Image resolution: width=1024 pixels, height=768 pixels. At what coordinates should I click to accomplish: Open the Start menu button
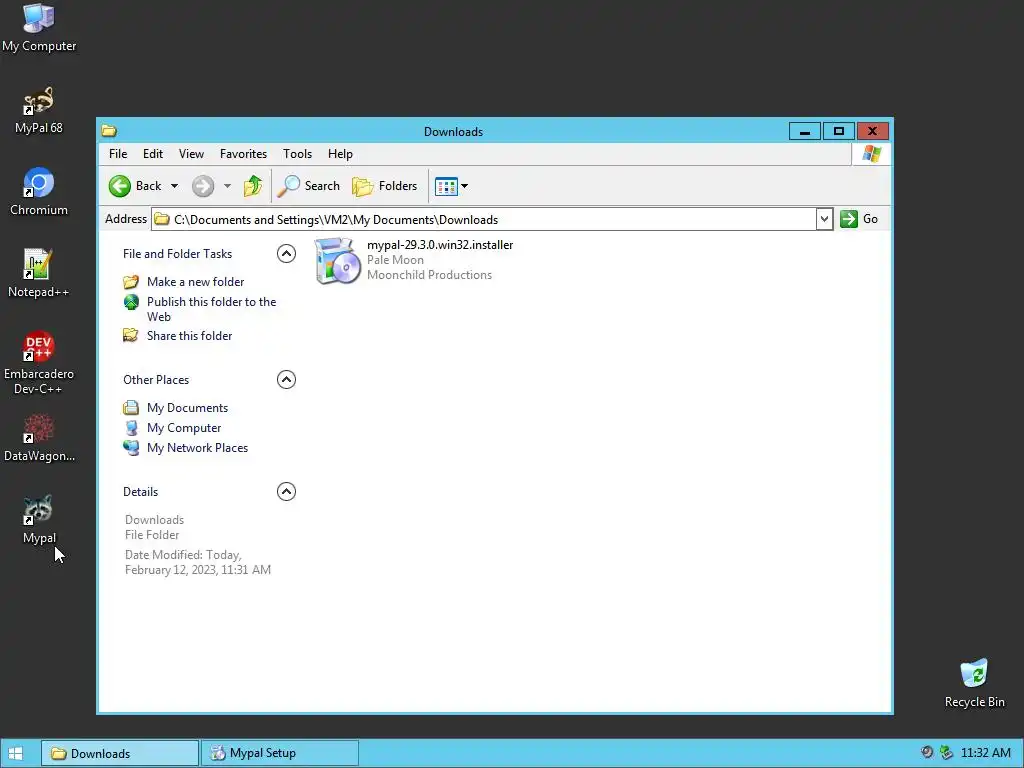[x=16, y=753]
